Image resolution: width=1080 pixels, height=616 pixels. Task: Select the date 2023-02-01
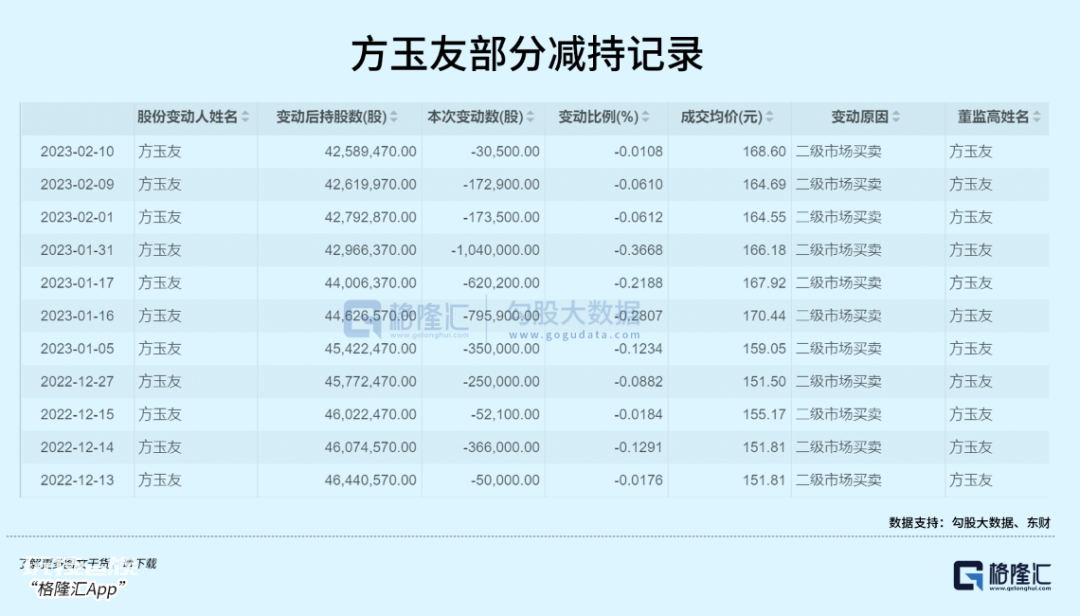click(x=77, y=217)
